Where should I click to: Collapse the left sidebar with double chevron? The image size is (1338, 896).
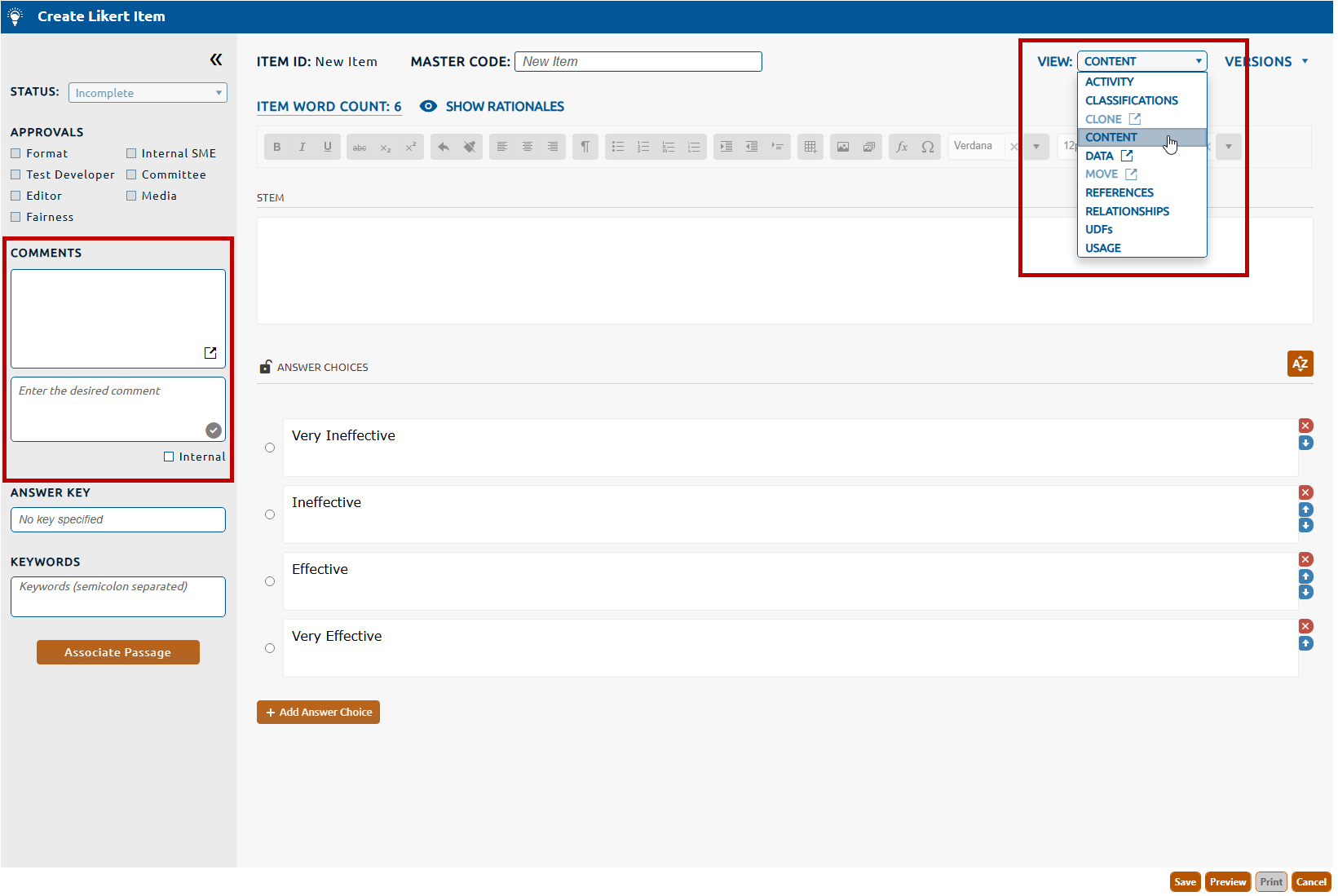coord(216,60)
